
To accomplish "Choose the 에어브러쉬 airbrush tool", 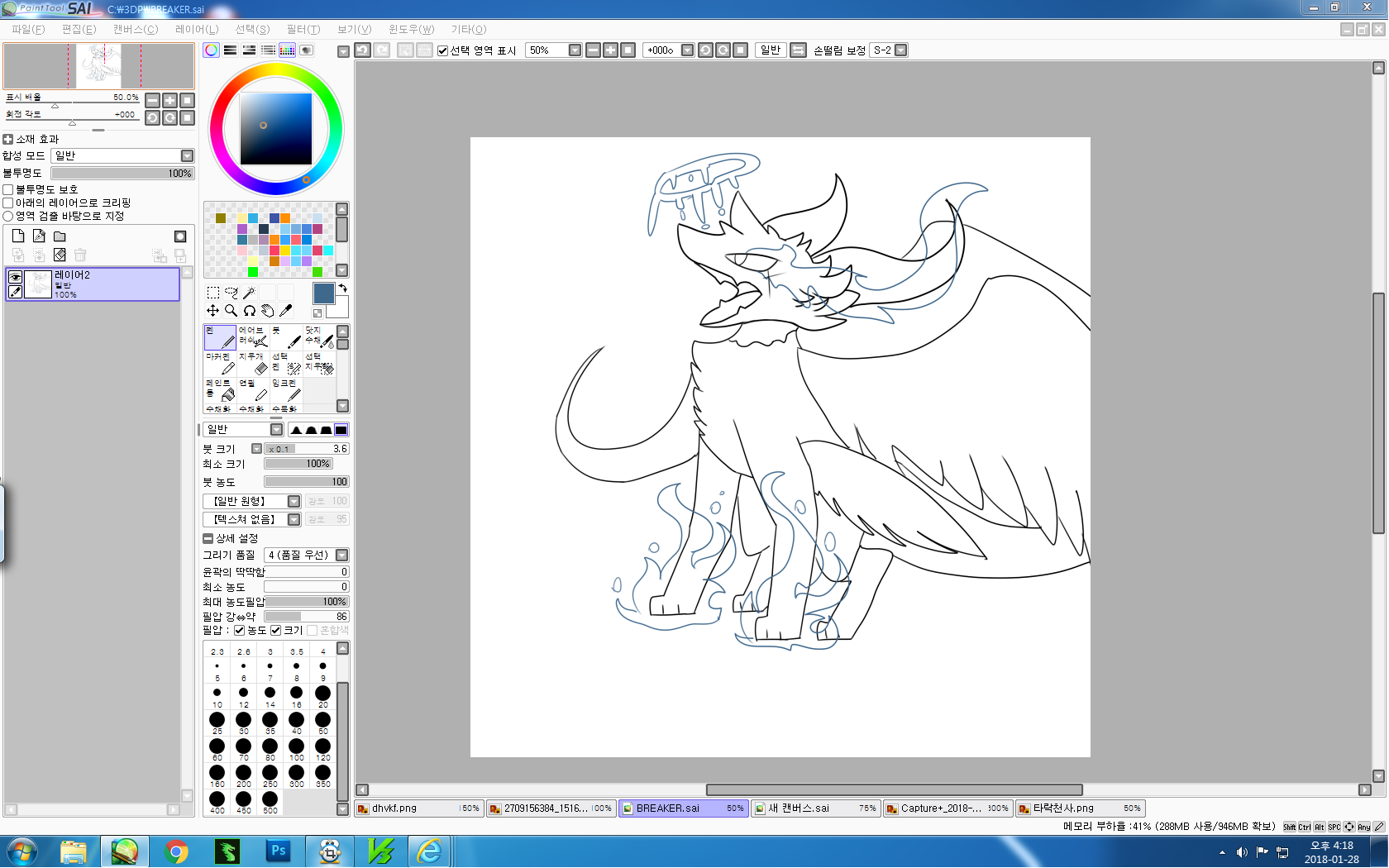I will 253,337.
